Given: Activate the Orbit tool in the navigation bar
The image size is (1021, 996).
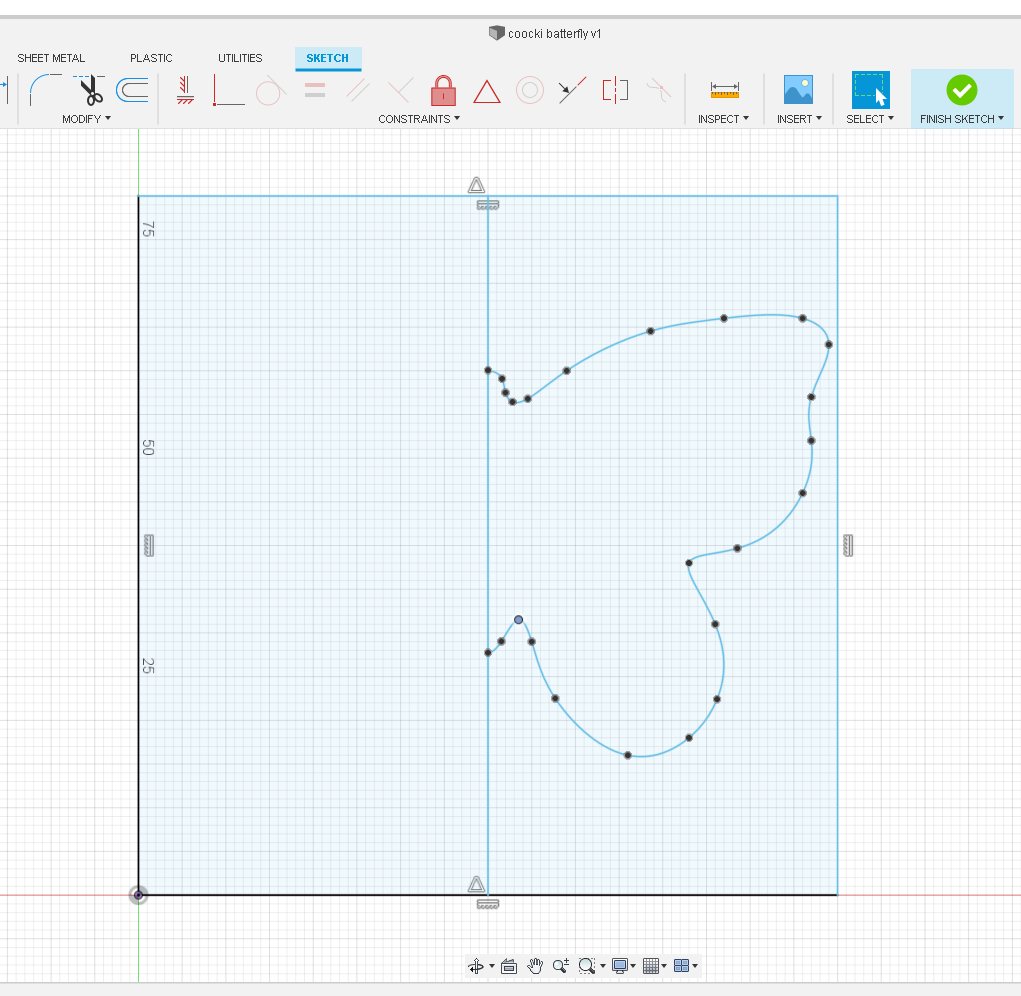Looking at the screenshot, I should coord(477,966).
